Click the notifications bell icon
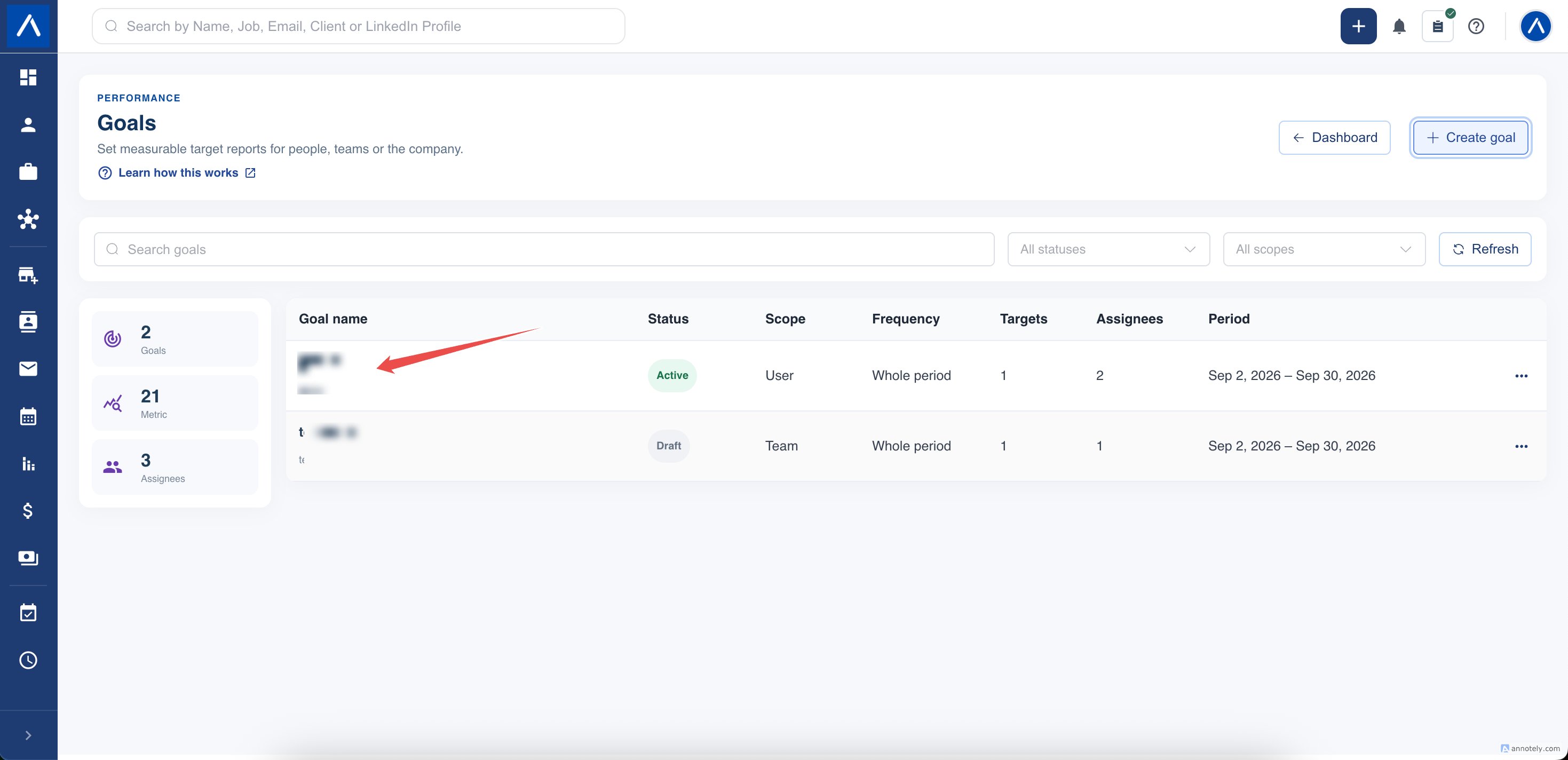 1399,26
